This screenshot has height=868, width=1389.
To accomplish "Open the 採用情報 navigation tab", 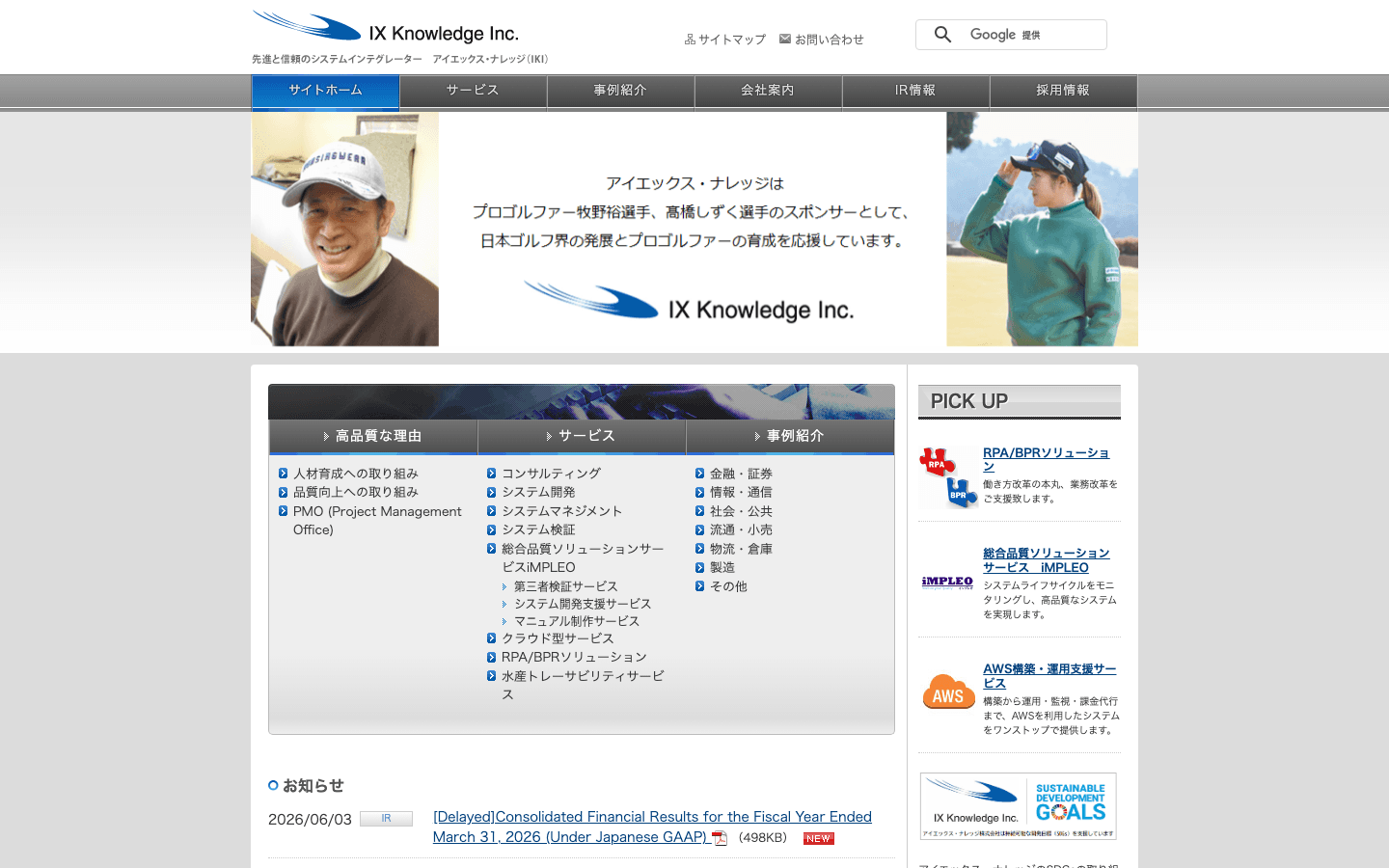I will 1063,91.
